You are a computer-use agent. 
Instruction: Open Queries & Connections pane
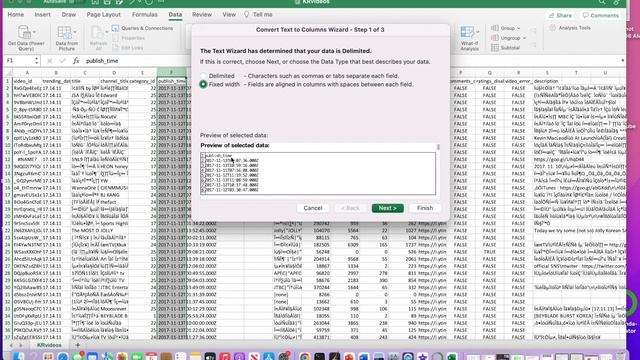[x=142, y=28]
